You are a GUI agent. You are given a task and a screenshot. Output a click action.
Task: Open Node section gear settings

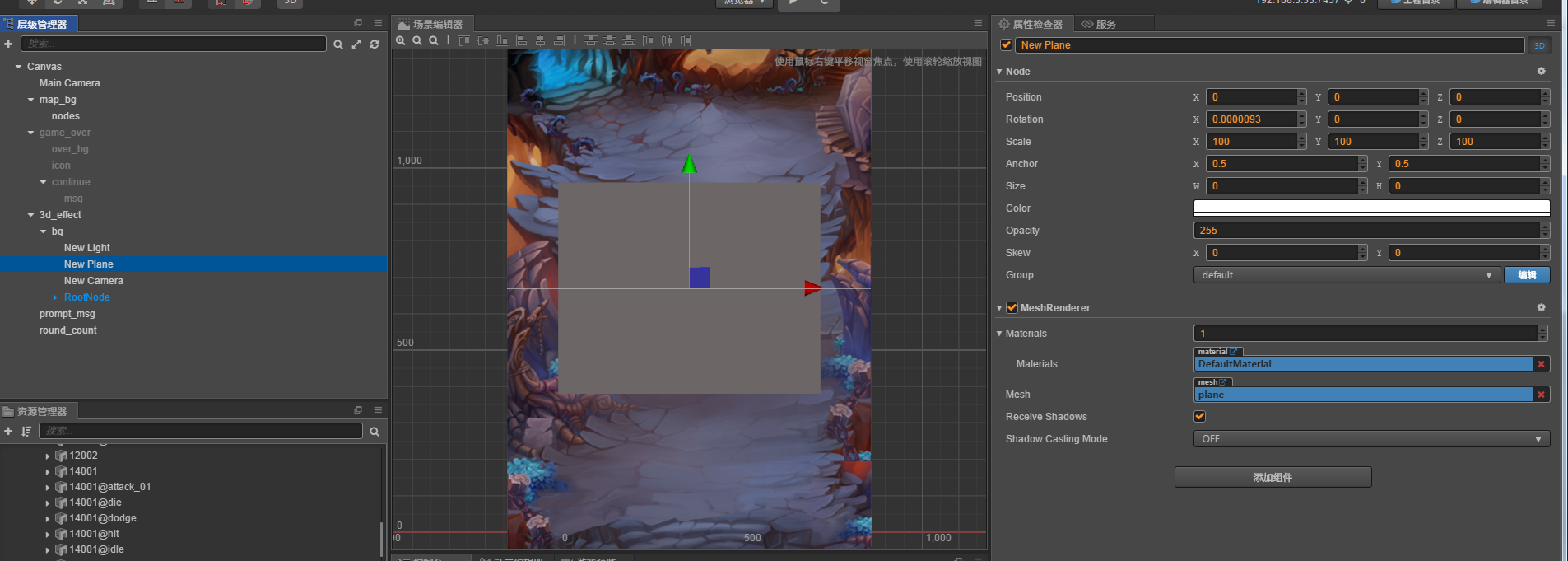point(1542,72)
